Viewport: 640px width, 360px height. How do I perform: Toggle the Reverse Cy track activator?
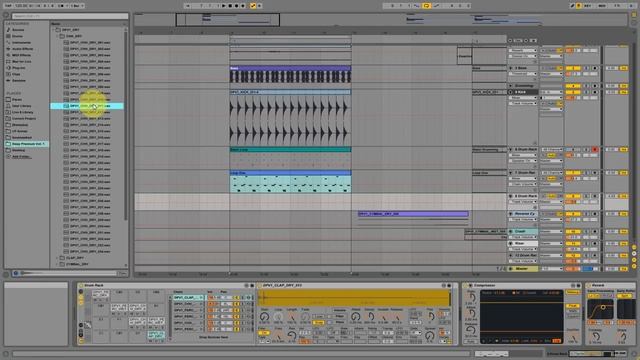[573, 214]
